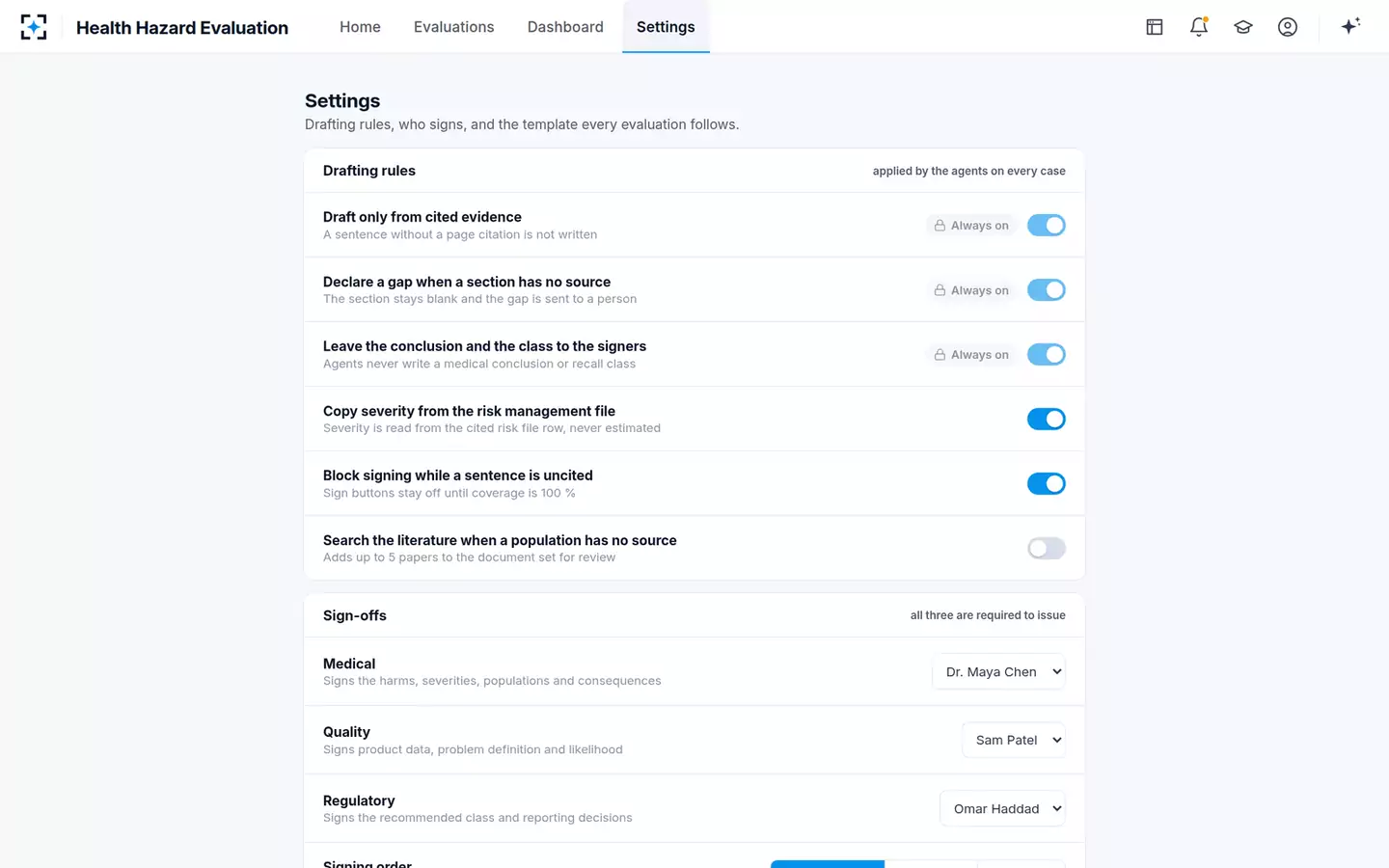Open the Medical signer dropdown
1389x868 pixels.
click(999, 671)
